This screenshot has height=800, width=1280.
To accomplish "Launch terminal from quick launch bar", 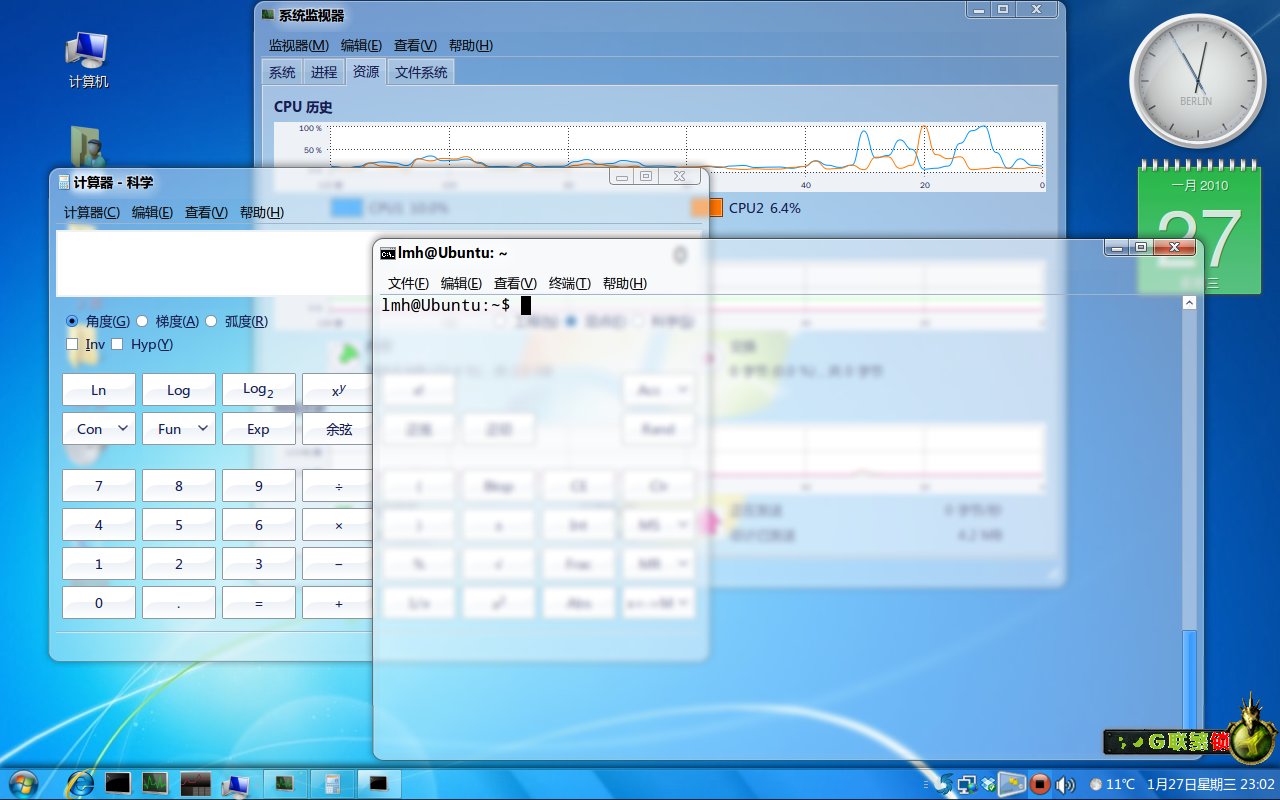I will tap(118, 783).
